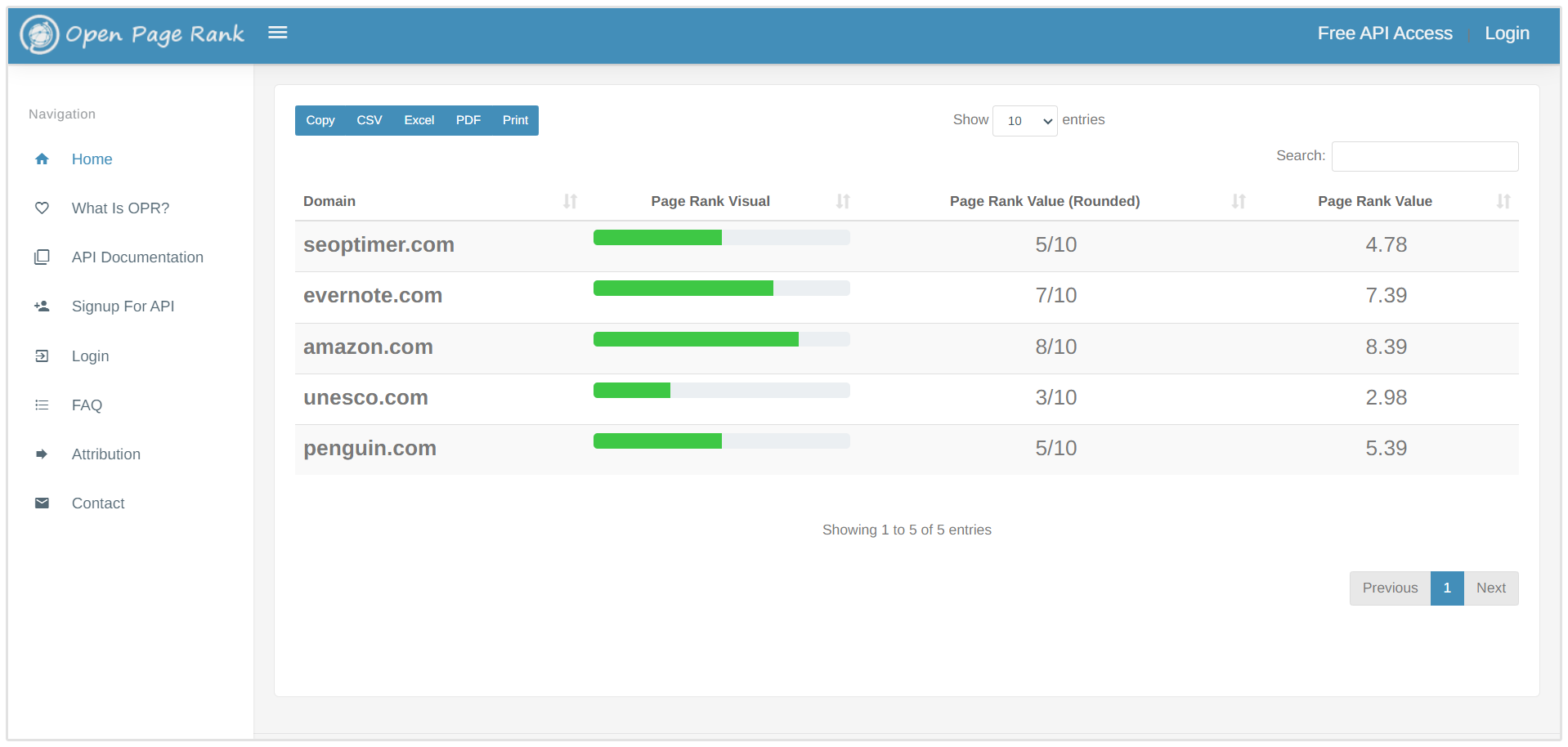1568x747 pixels.
Task: Click inside the Search field
Action: point(1424,156)
